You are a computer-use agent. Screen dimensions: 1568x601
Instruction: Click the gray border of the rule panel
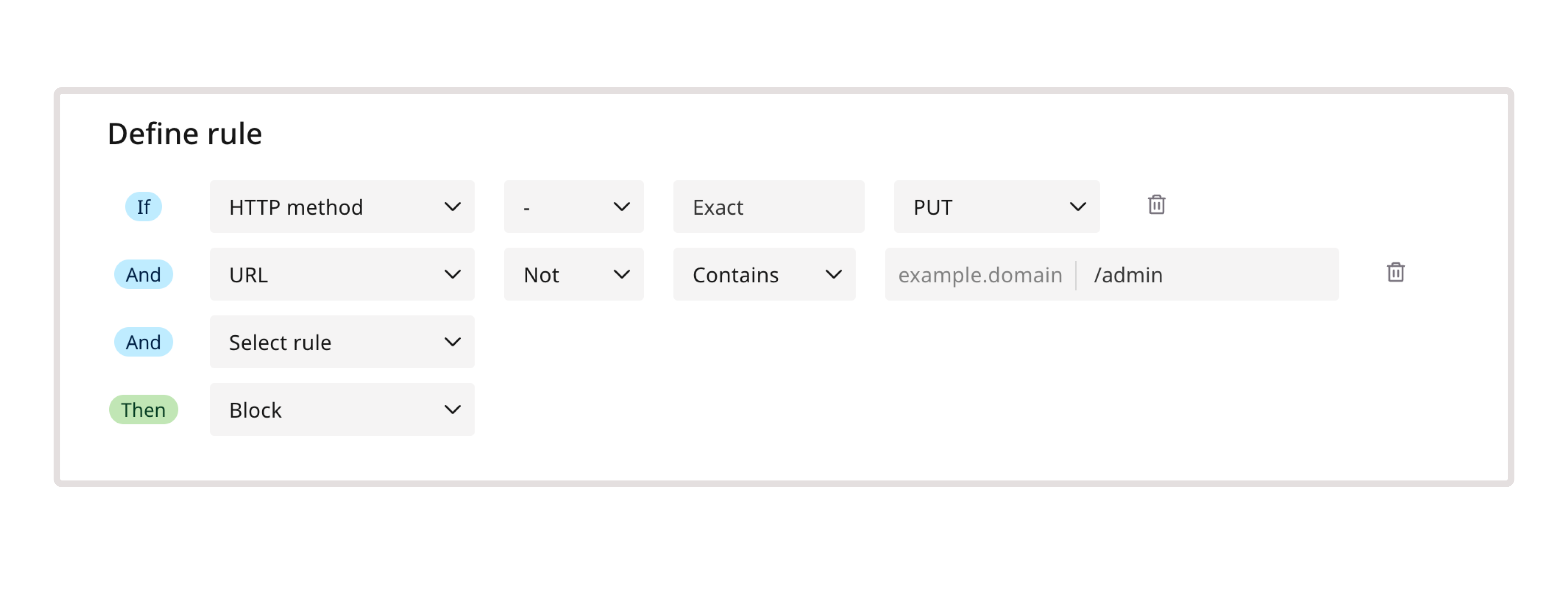coord(784,90)
